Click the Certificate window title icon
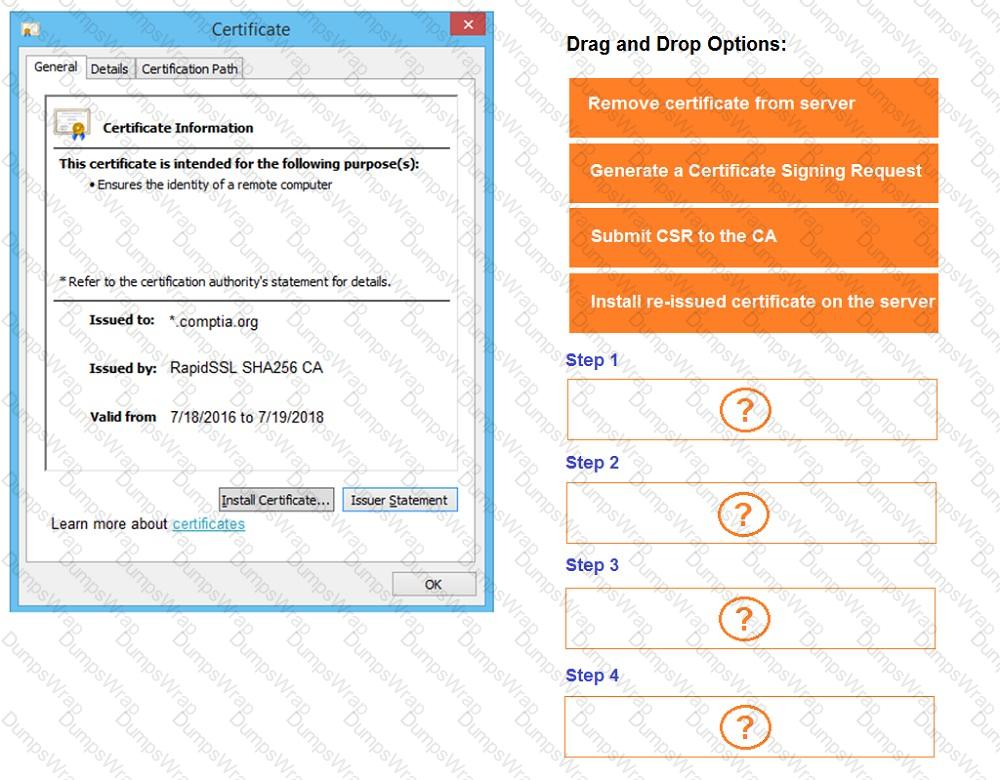This screenshot has width=1000, height=780. coord(30,29)
